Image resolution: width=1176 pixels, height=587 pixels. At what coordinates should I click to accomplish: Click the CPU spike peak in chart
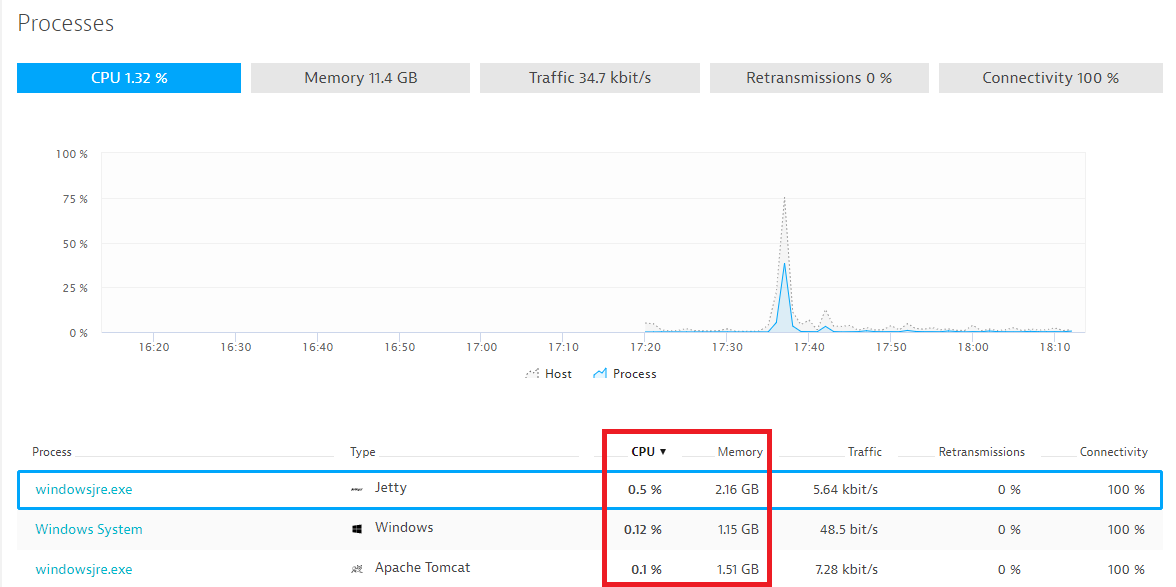coord(784,198)
